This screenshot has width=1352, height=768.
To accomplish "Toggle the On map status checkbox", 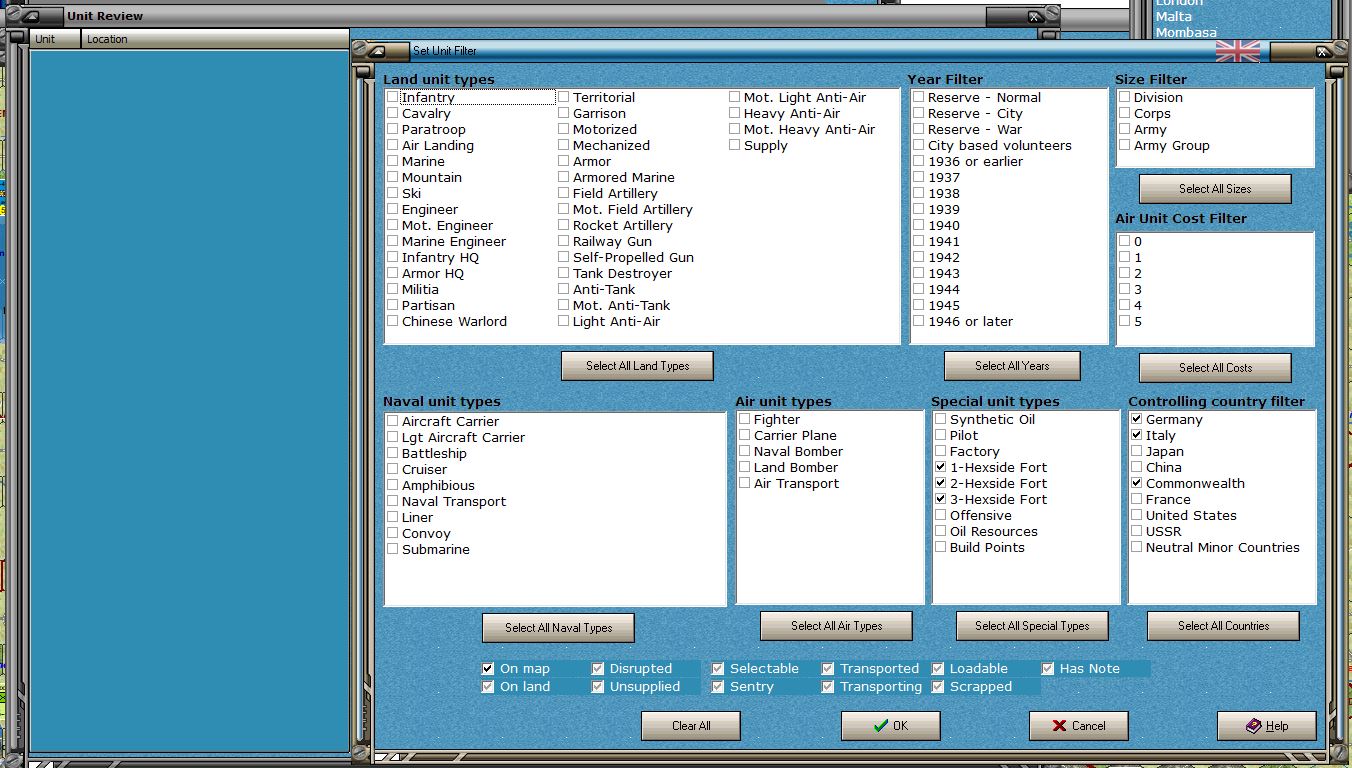I will pyautogui.click(x=488, y=669).
